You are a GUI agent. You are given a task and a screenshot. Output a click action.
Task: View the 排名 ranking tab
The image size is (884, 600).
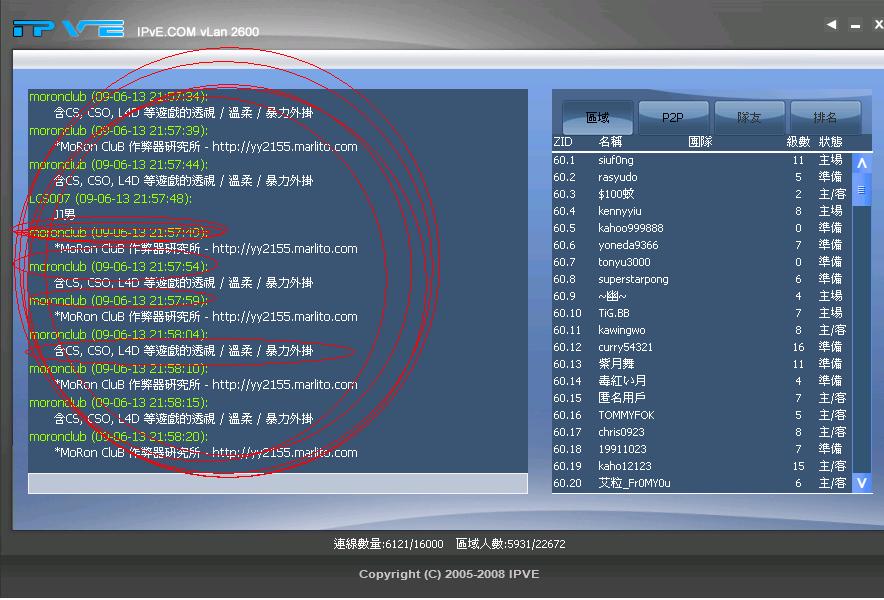pyautogui.click(x=826, y=118)
